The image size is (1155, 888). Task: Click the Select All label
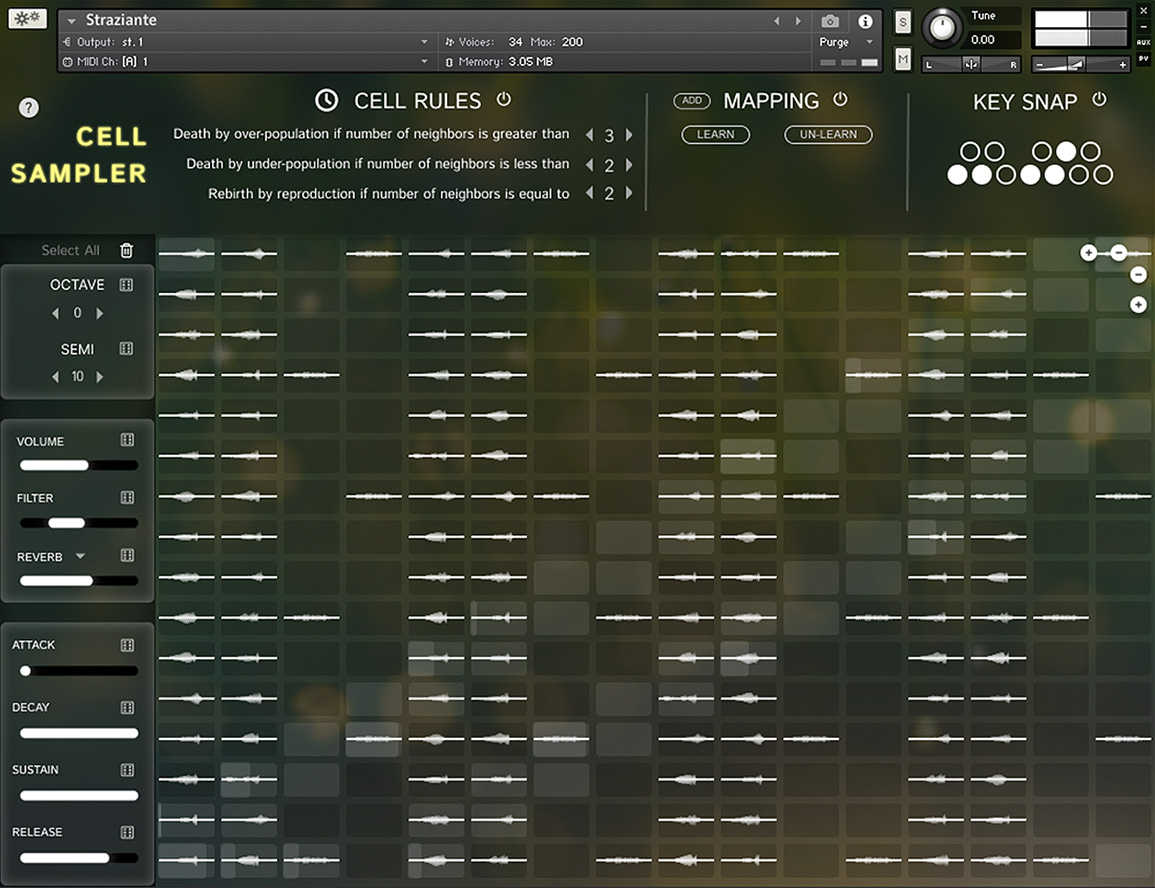(x=70, y=251)
